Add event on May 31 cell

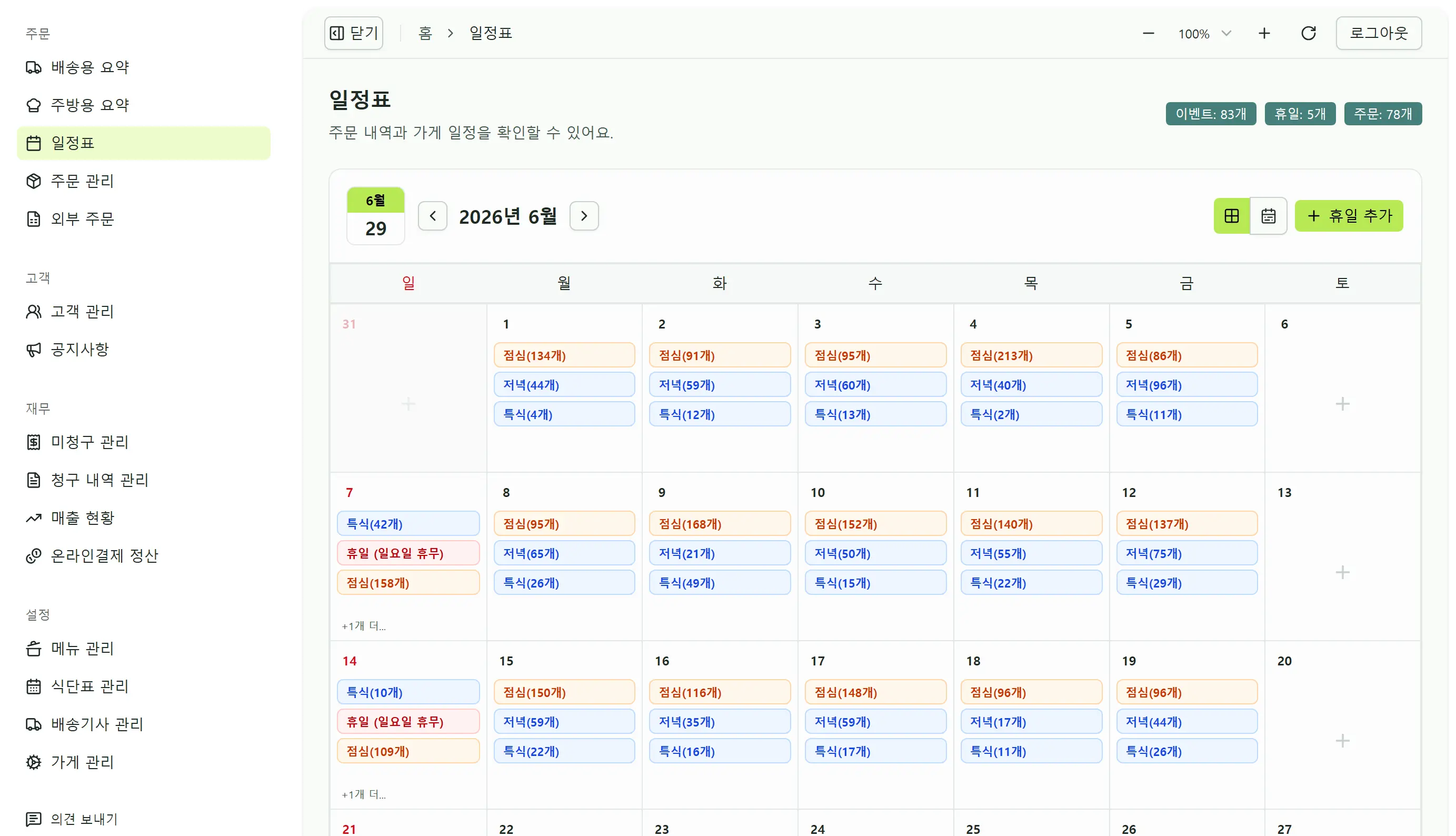tap(408, 404)
